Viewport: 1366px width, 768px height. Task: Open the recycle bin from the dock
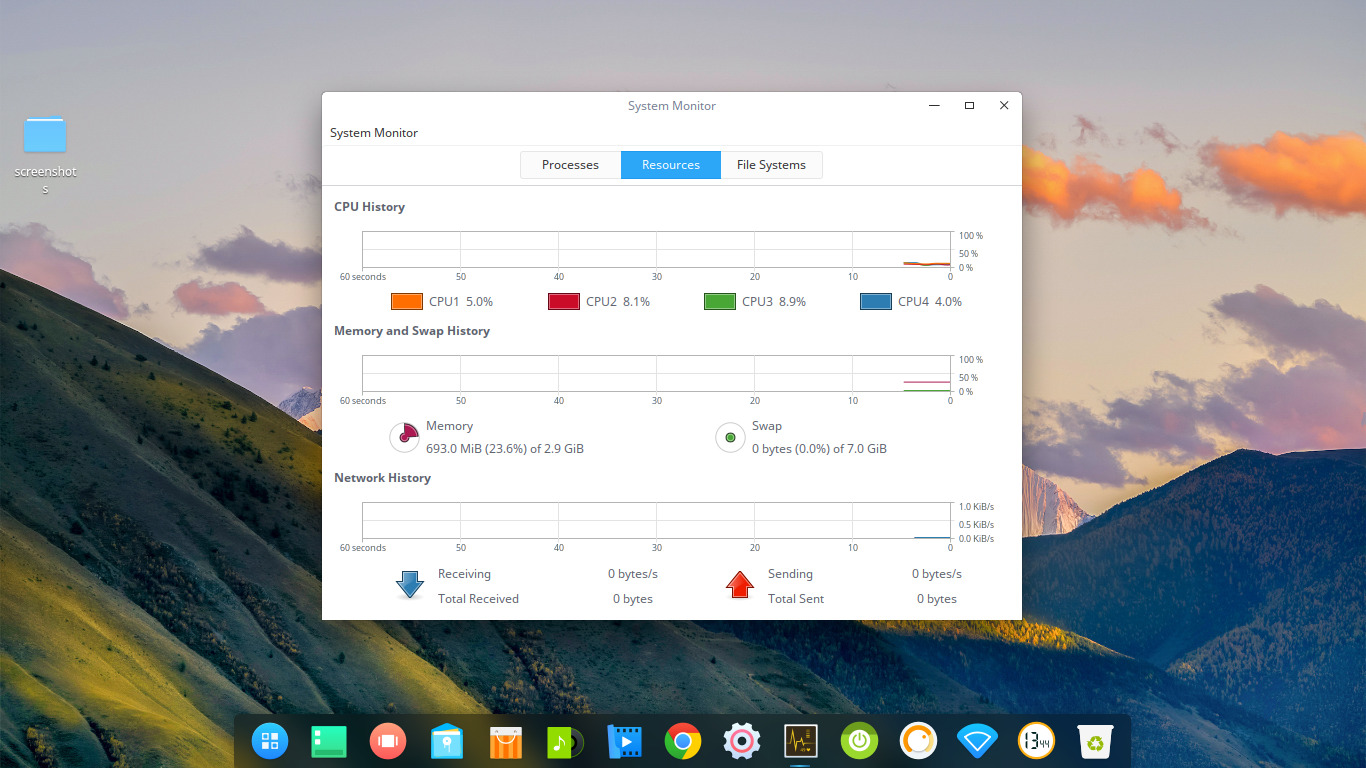[1095, 741]
